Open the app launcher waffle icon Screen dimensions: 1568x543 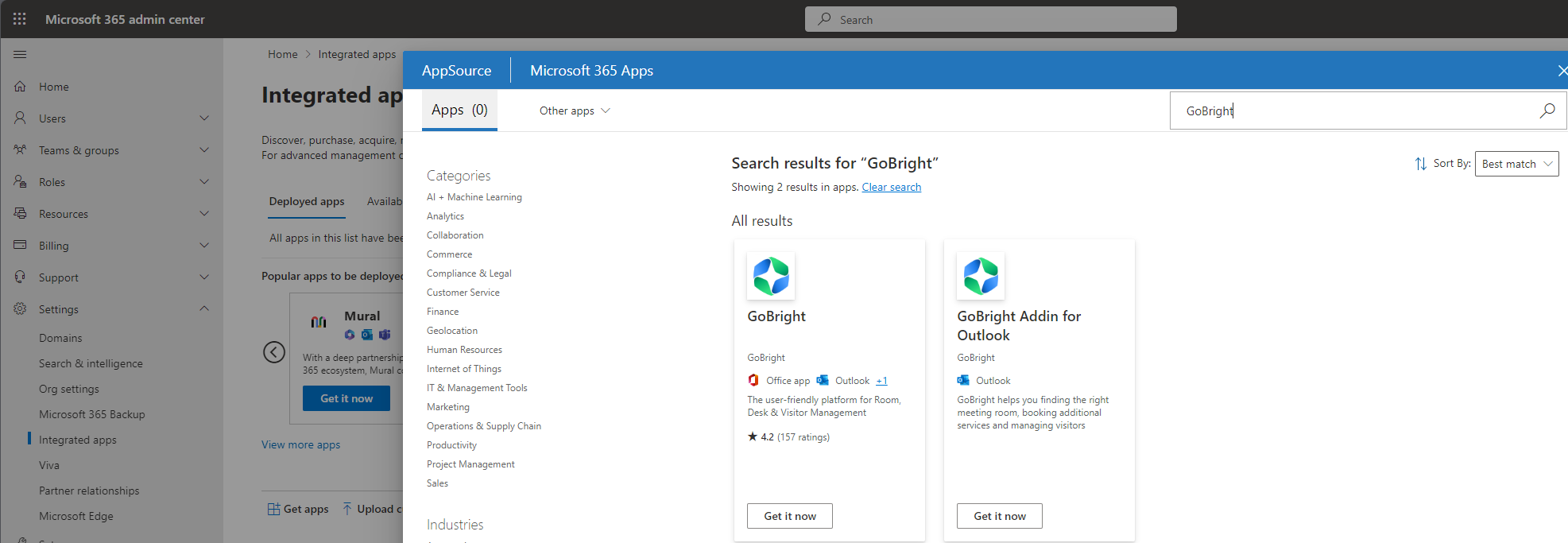tap(20, 19)
